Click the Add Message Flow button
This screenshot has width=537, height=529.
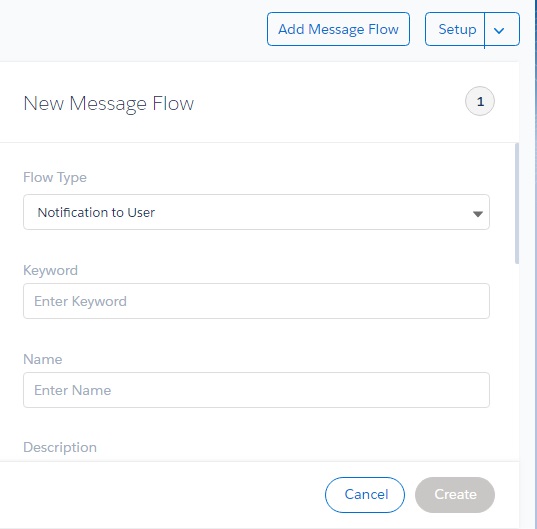point(338,29)
